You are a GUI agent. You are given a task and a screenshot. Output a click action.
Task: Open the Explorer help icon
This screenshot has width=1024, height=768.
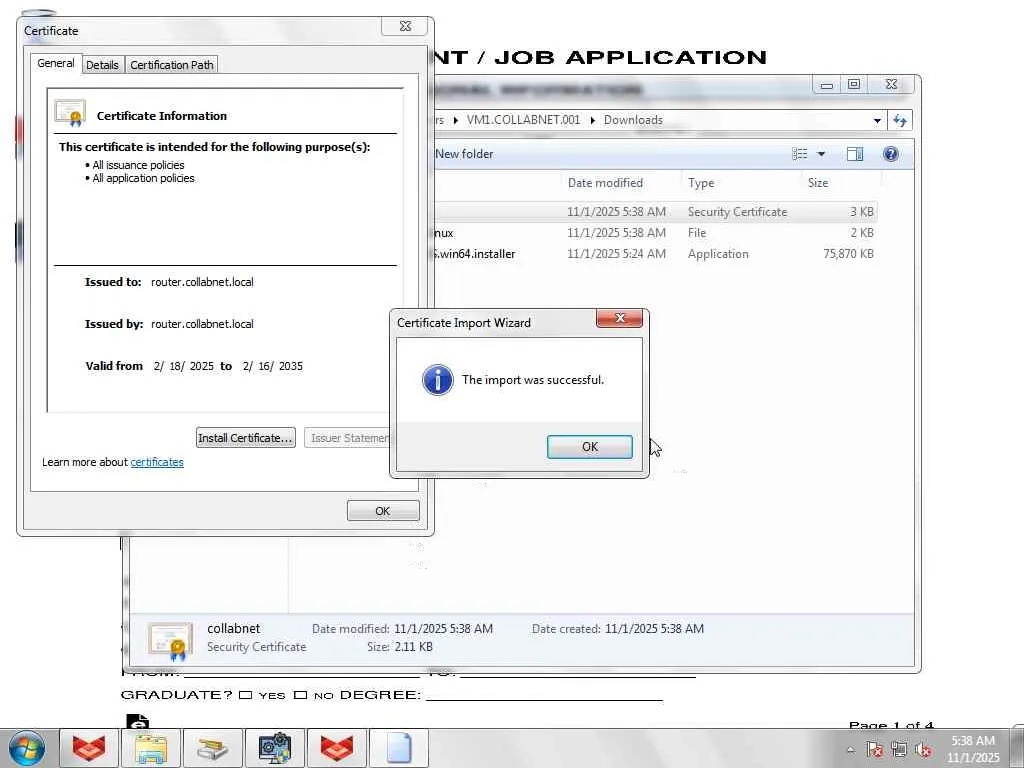[x=891, y=154]
